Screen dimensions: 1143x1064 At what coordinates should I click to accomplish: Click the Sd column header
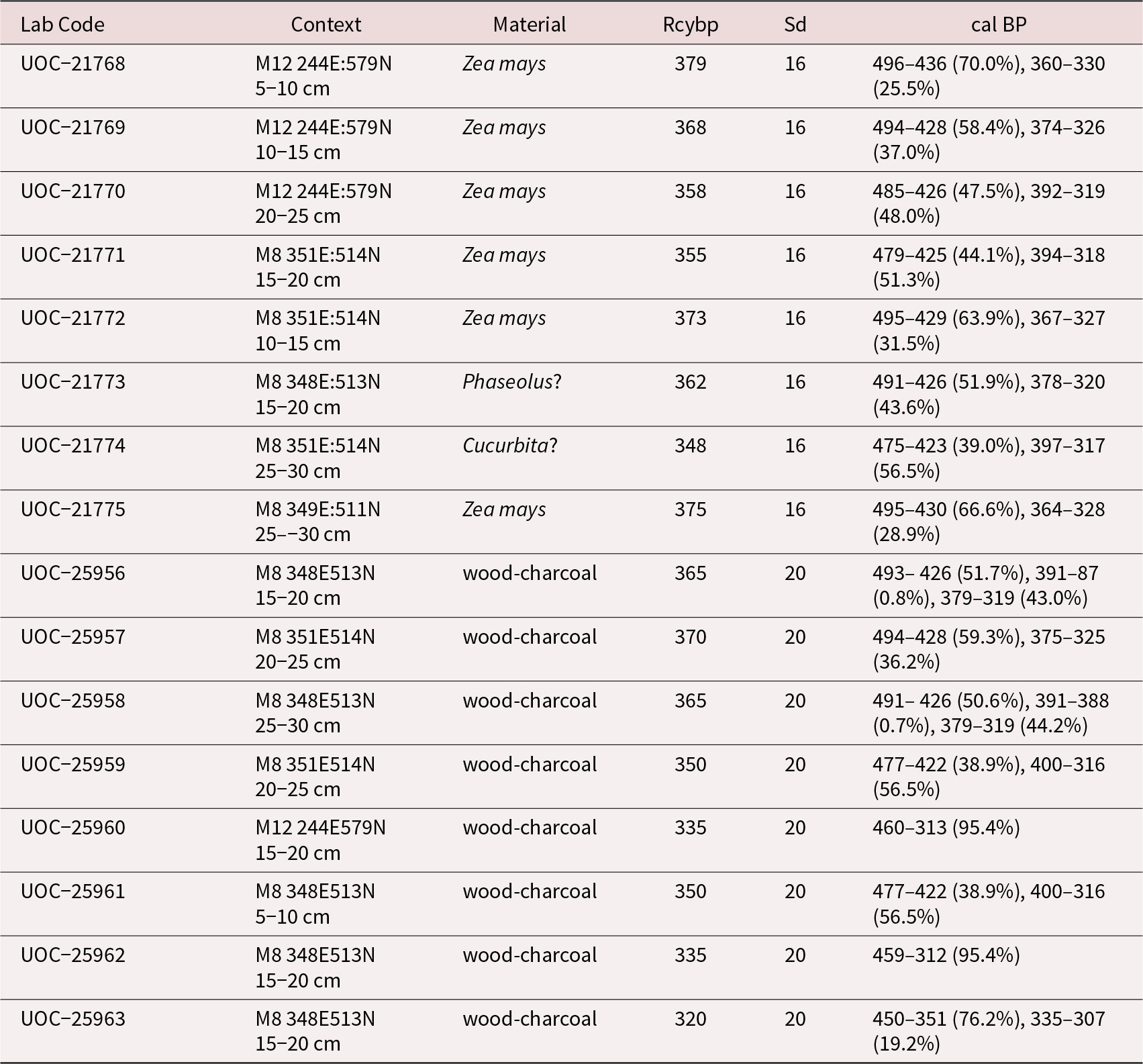pyautogui.click(x=795, y=25)
